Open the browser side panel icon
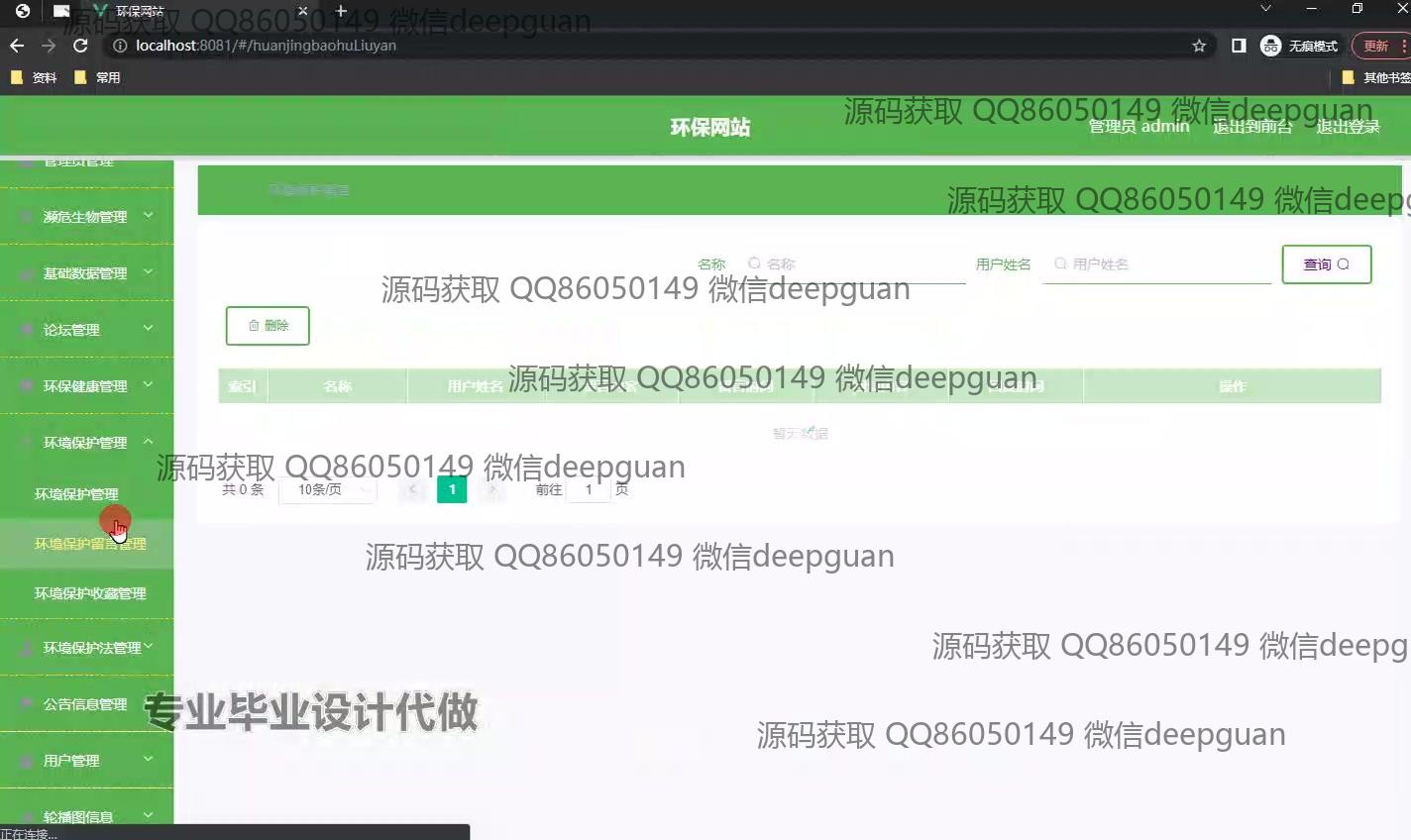The height and width of the screenshot is (840, 1411). point(1239,46)
